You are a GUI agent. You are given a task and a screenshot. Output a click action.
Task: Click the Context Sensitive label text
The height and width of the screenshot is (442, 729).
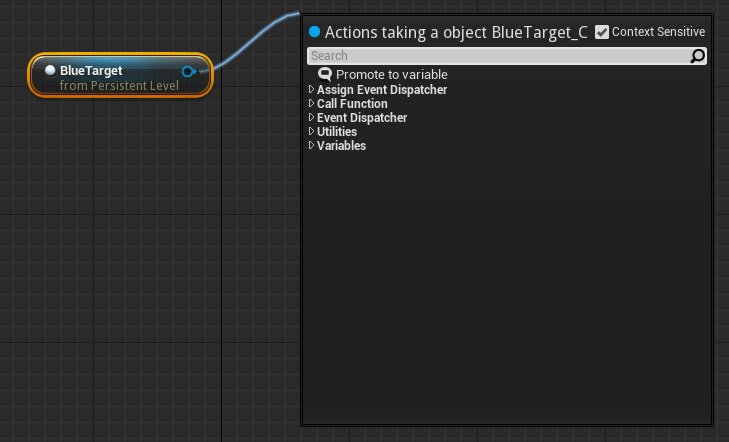[658, 32]
